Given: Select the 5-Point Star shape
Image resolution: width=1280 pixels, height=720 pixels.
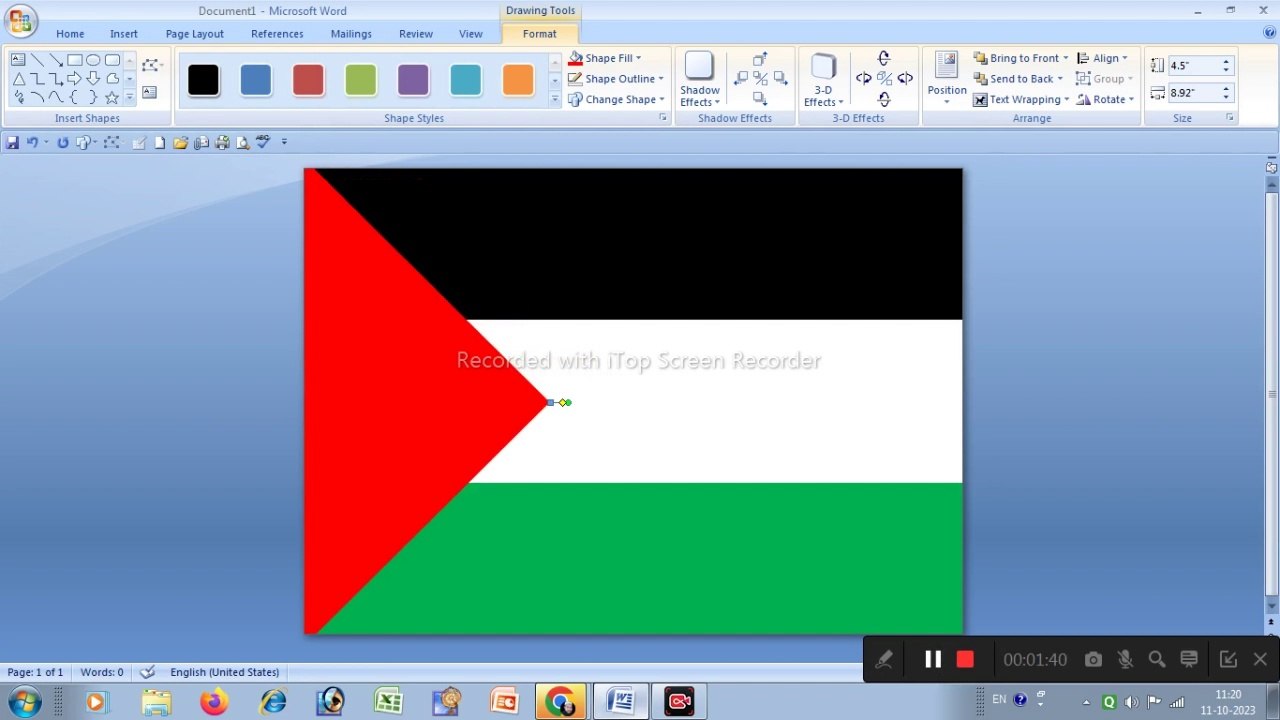Looking at the screenshot, I should coord(112,97).
